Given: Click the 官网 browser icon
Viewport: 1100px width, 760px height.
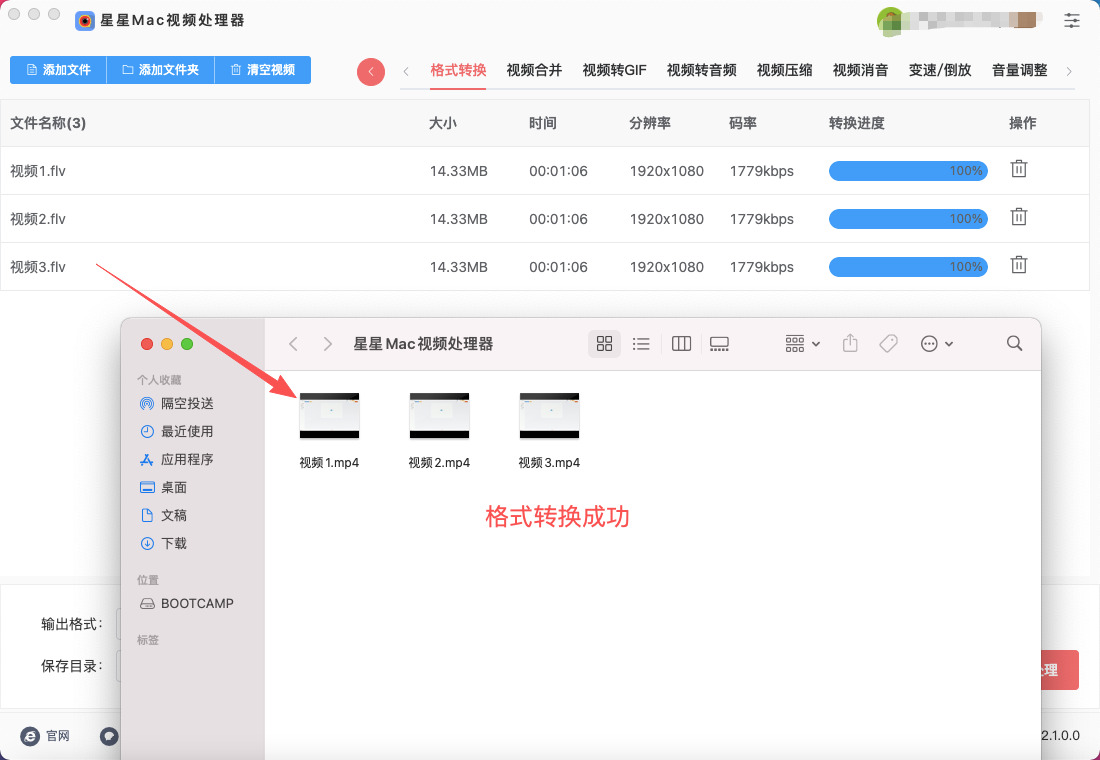Looking at the screenshot, I should (30, 736).
